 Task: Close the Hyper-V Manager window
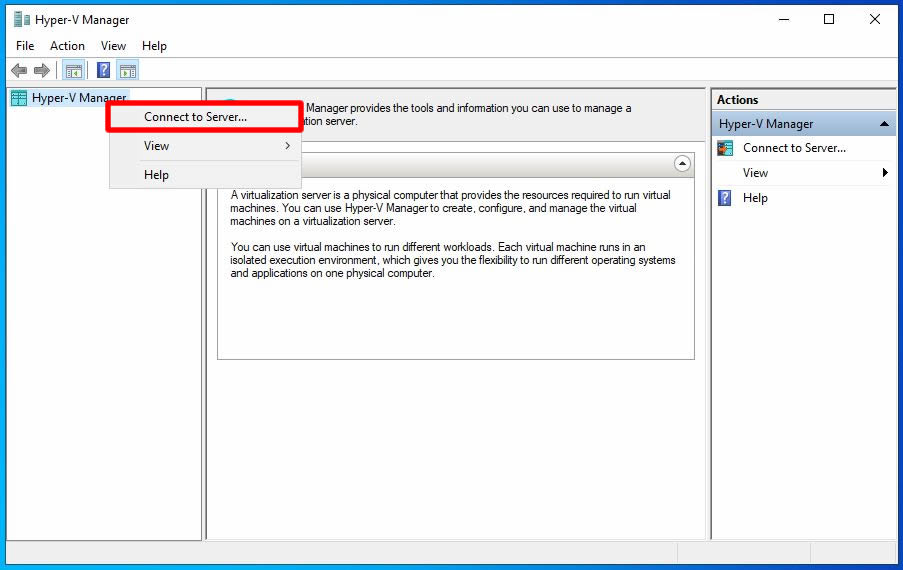(x=875, y=20)
